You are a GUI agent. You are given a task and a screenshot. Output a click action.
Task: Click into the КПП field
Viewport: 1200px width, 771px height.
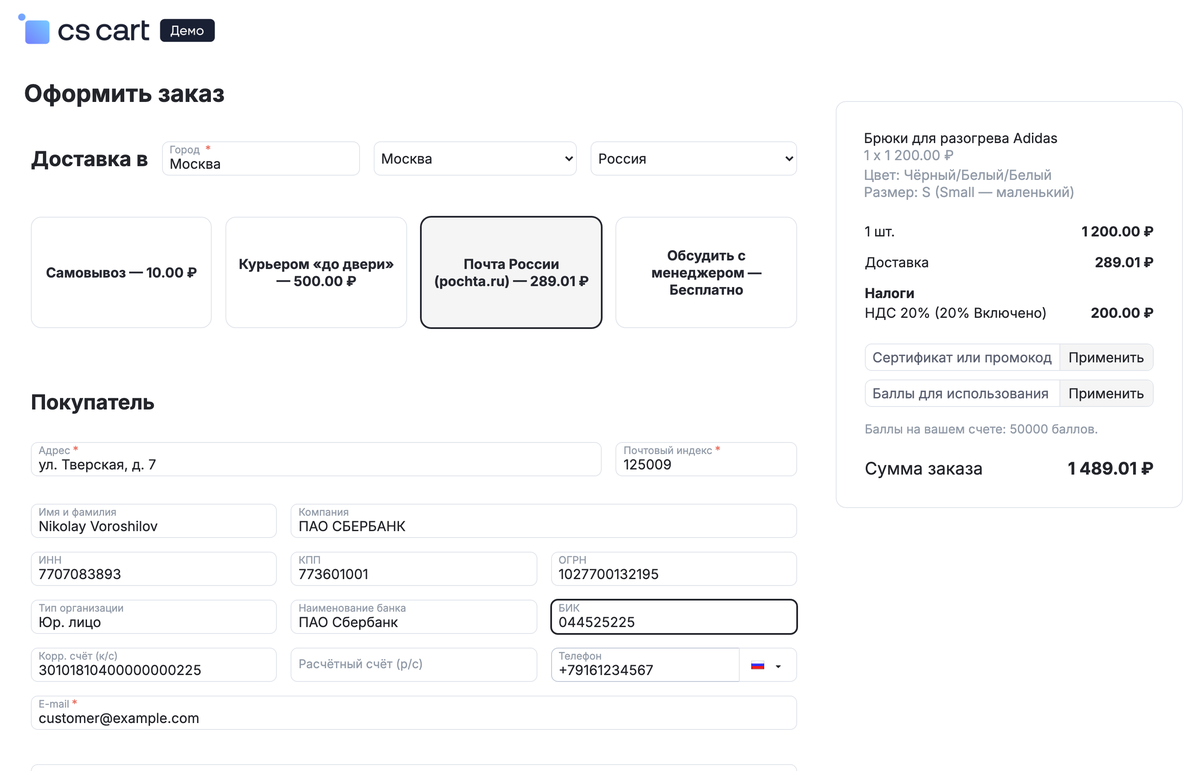[x=414, y=569]
